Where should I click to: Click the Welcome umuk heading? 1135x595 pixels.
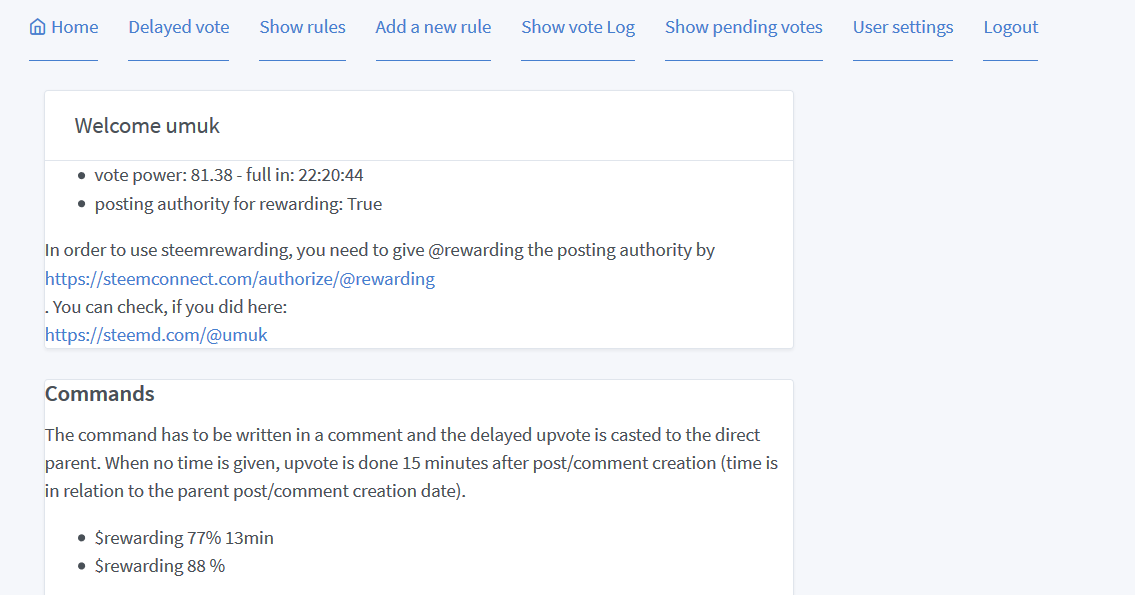147,126
